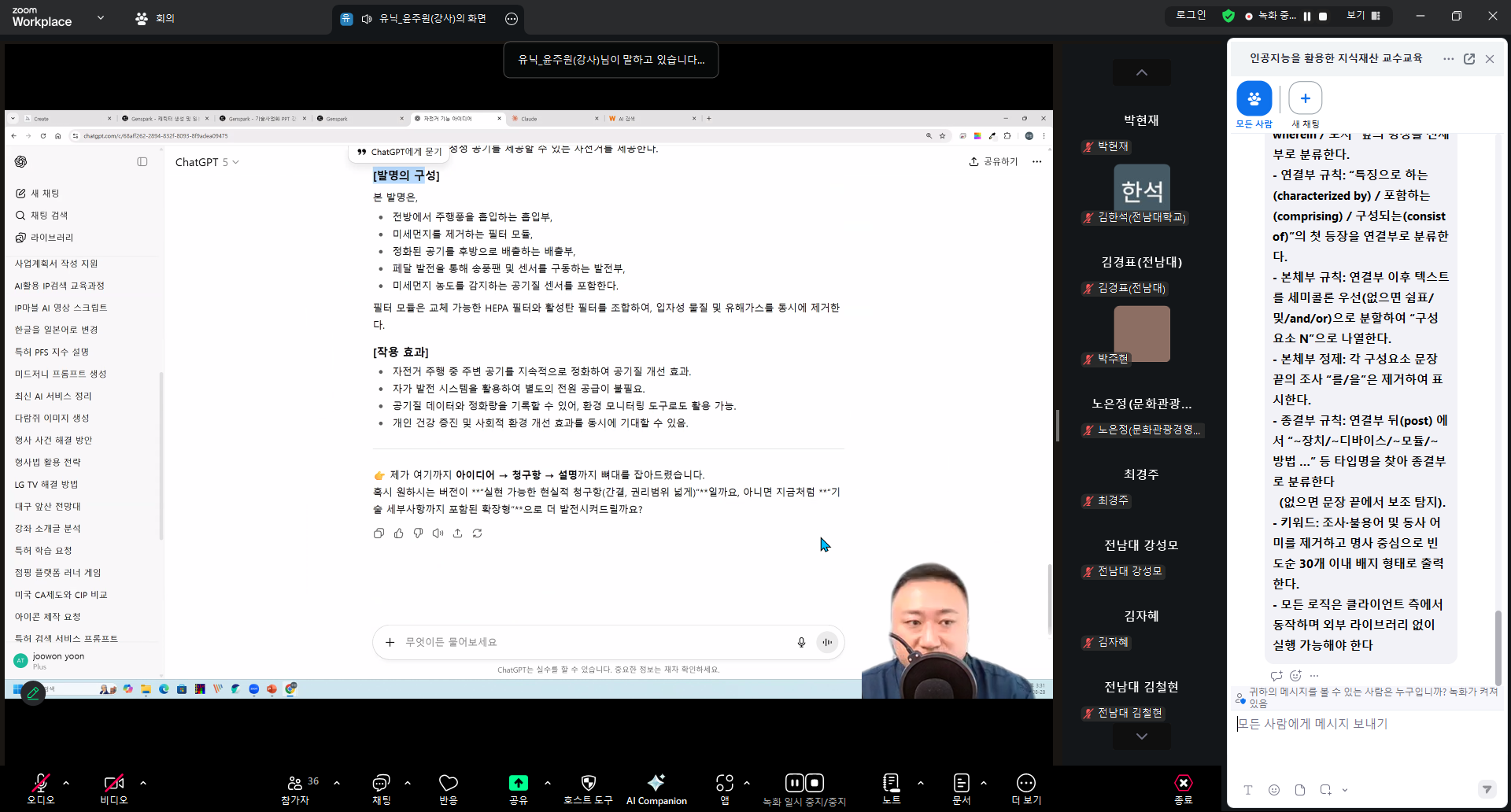Screen dimensions: 1511x812
Task: Pop out the chat panel window
Action: coord(1469,59)
